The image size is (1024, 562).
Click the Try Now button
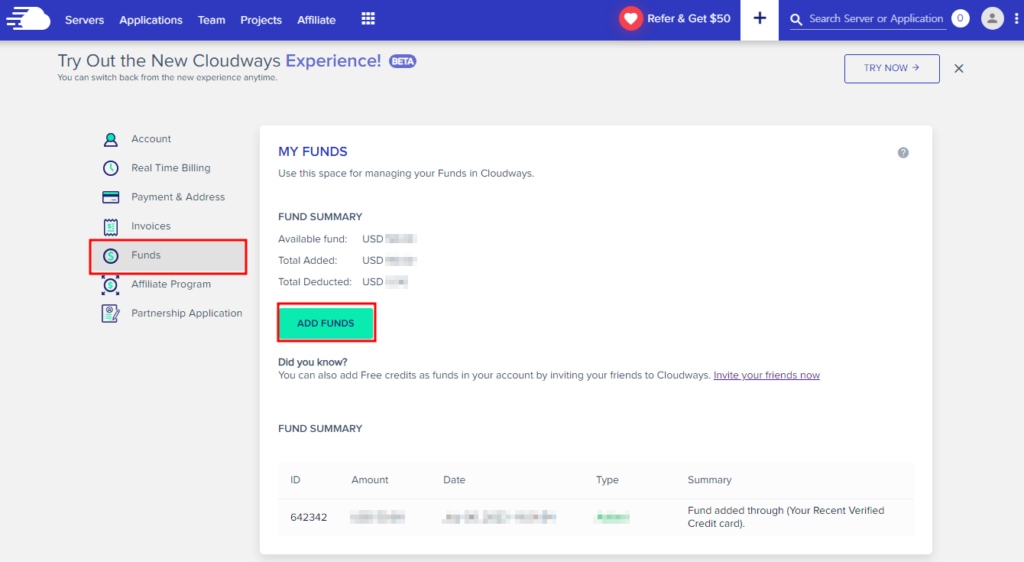pyautogui.click(x=891, y=68)
